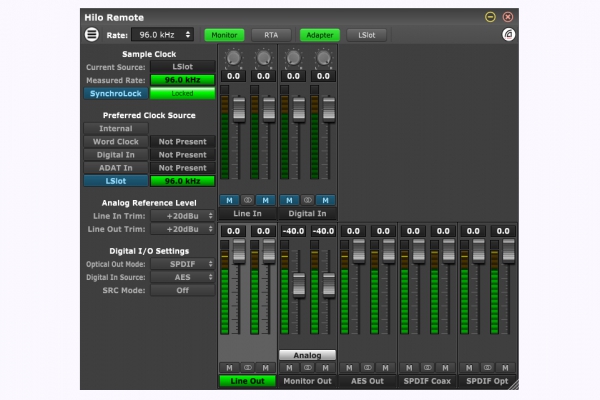Image resolution: width=600 pixels, height=400 pixels.
Task: Click the Digital In stereo link icon
Action: pos(308,199)
